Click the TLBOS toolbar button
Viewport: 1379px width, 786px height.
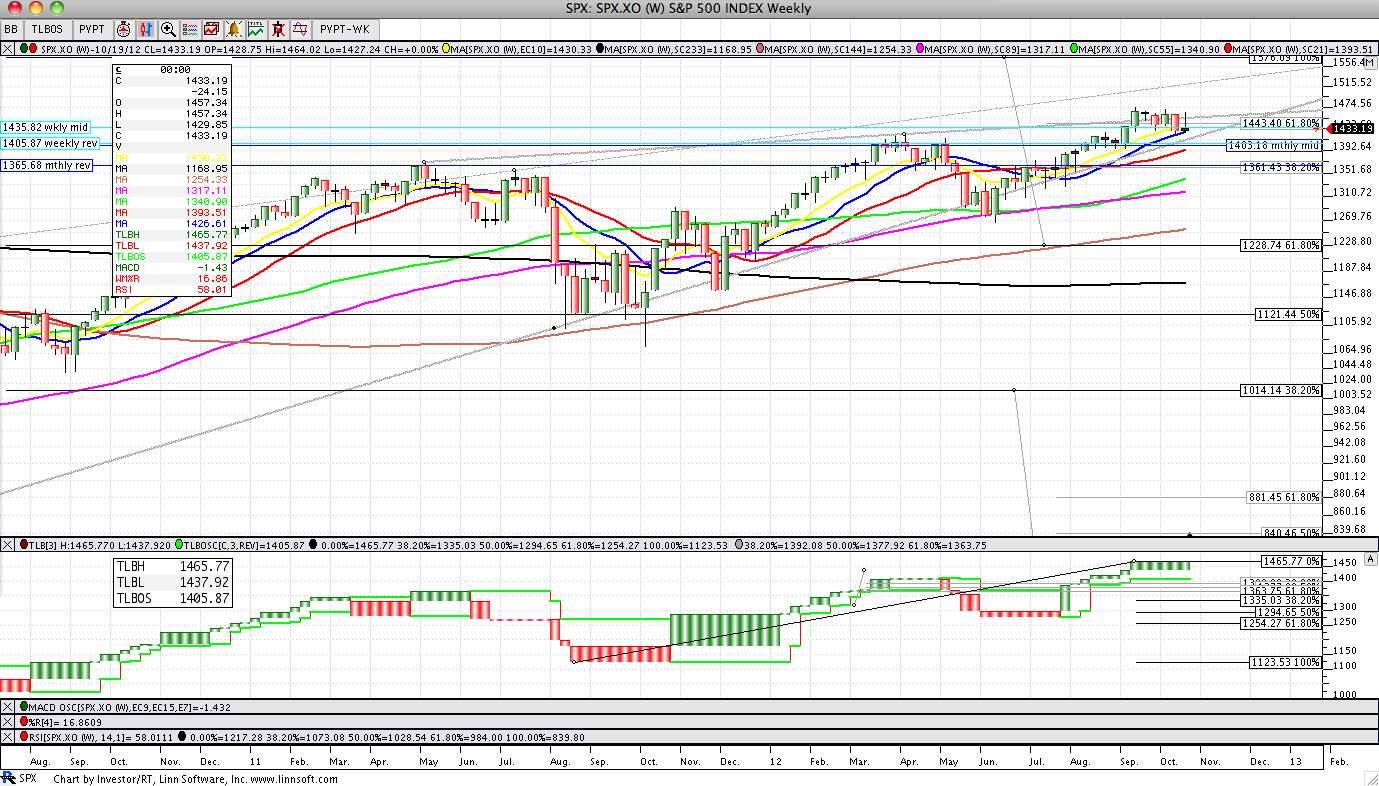47,29
